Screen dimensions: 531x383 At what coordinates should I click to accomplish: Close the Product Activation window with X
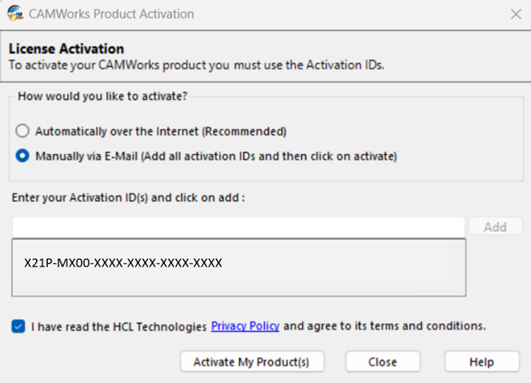(516, 14)
